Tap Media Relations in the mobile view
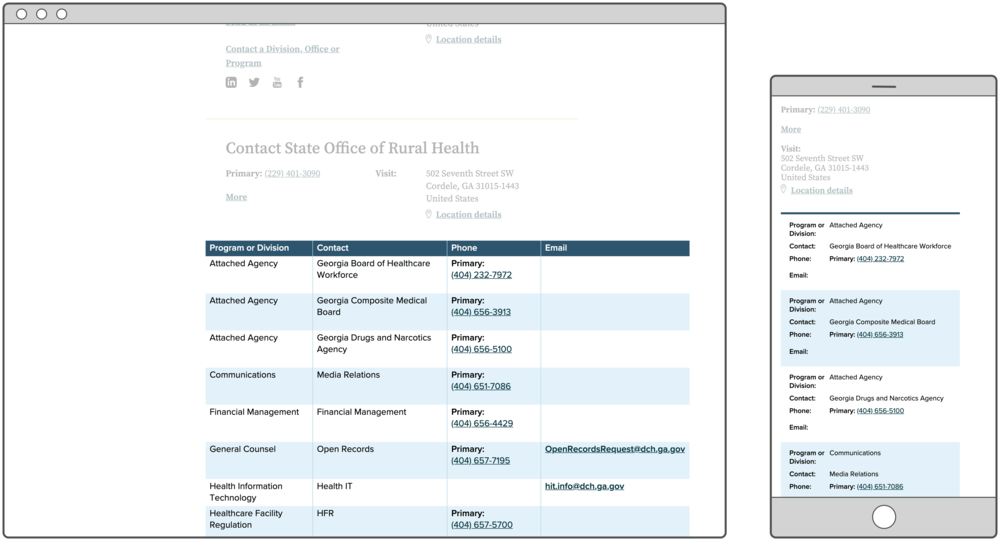 [x=854, y=474]
